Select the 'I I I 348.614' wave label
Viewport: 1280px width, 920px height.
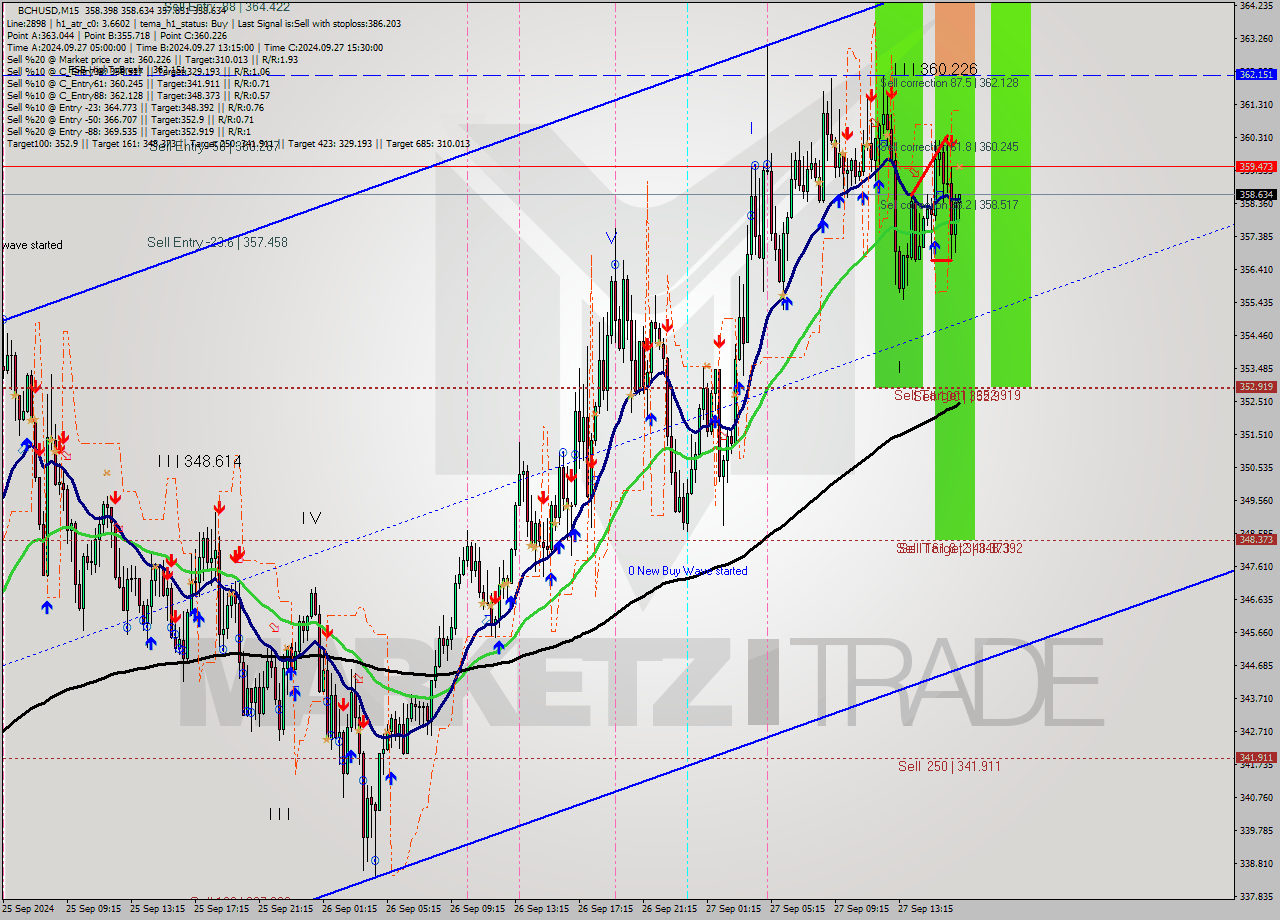(198, 461)
